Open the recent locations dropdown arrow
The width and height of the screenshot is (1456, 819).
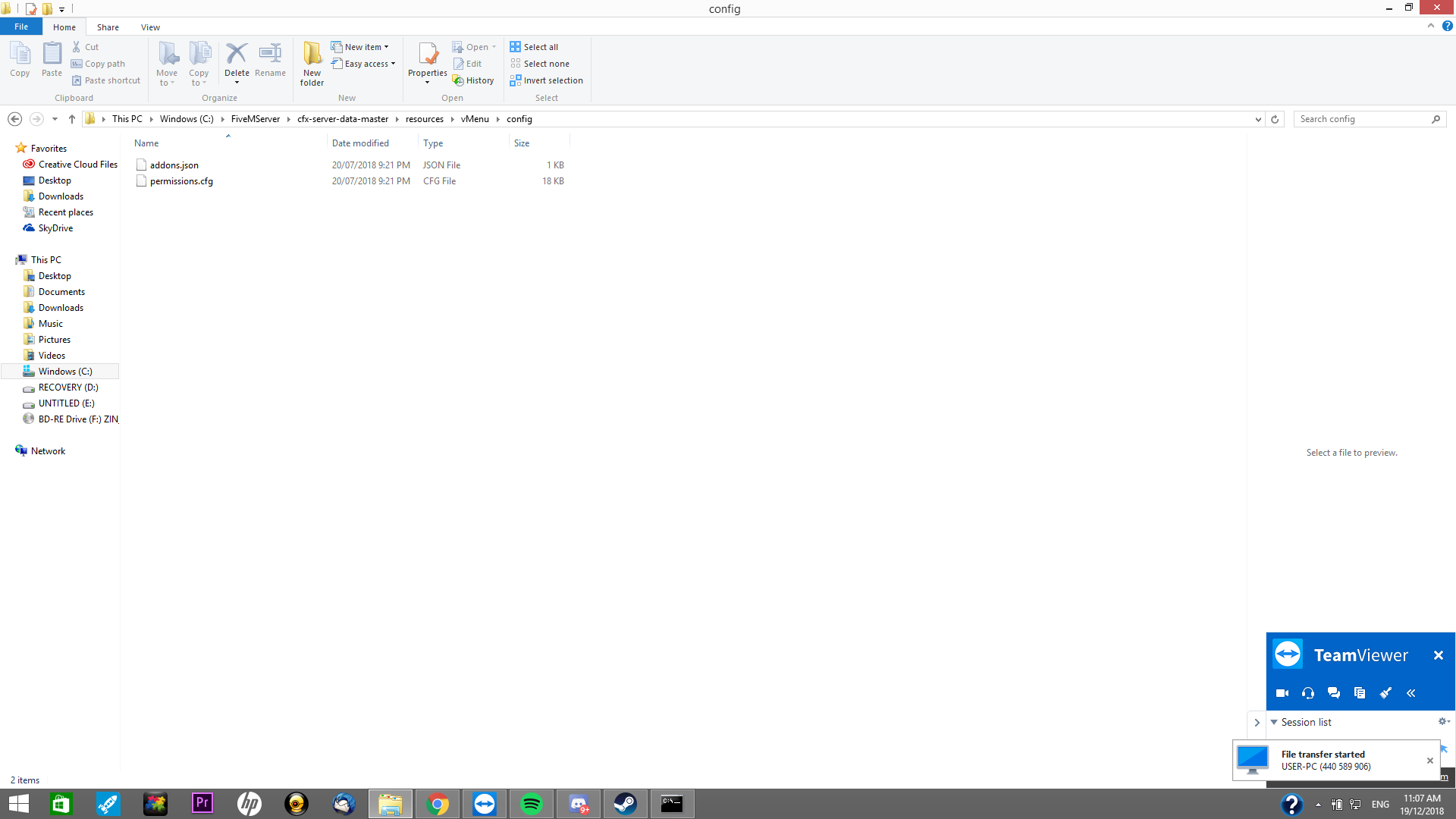(x=55, y=119)
